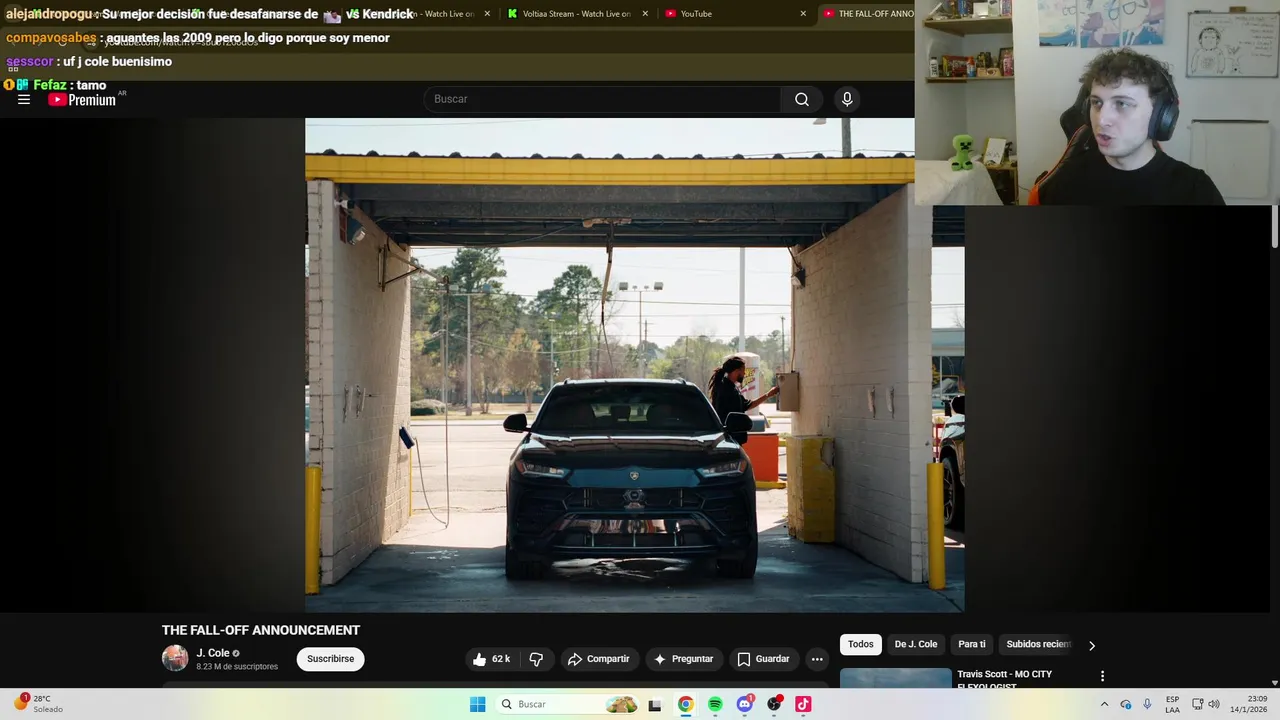Click the YouTube search magnifier button

[802, 99]
